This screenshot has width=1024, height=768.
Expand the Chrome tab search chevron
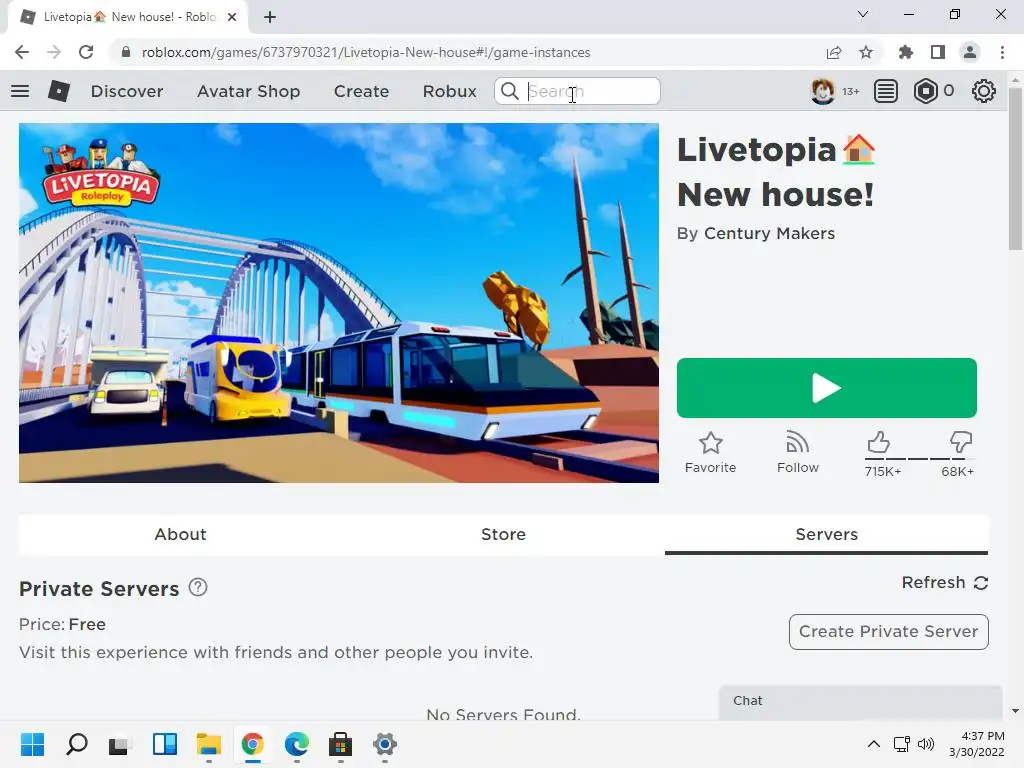coord(863,14)
